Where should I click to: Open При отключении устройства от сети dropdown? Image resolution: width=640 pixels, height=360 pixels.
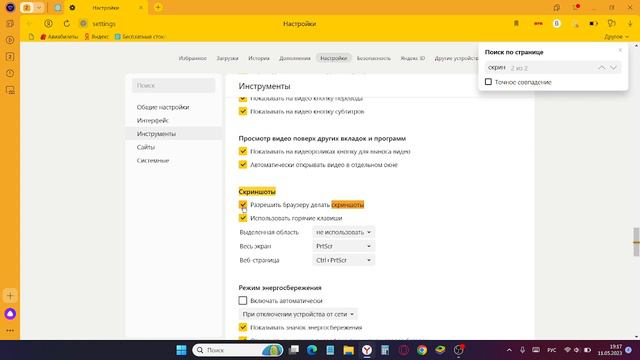(298, 314)
